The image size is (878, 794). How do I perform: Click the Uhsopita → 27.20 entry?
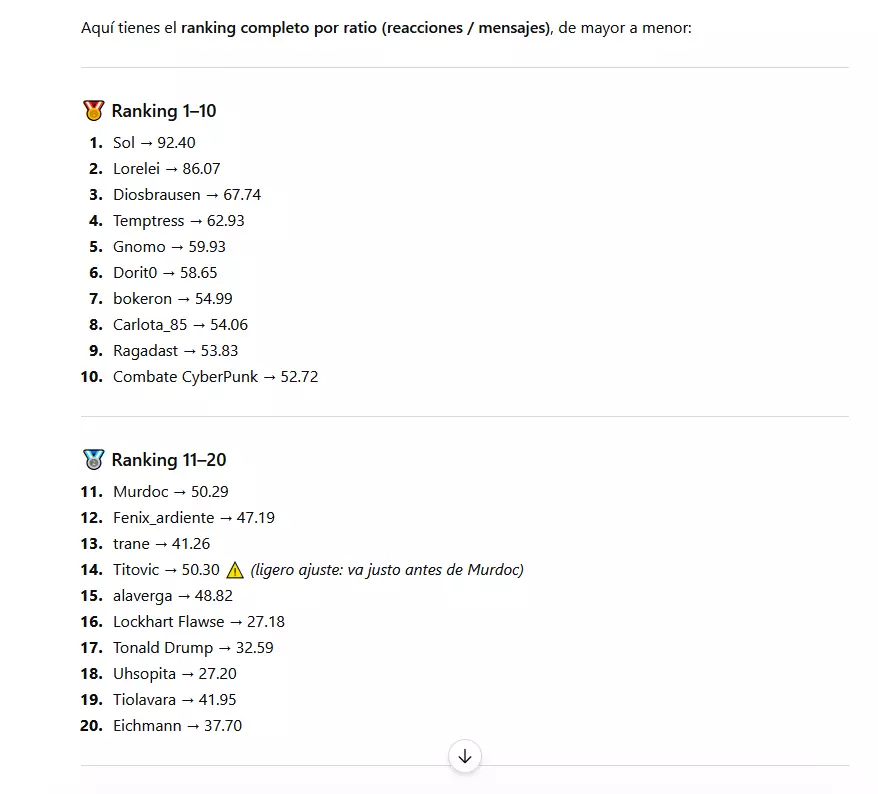tap(175, 674)
